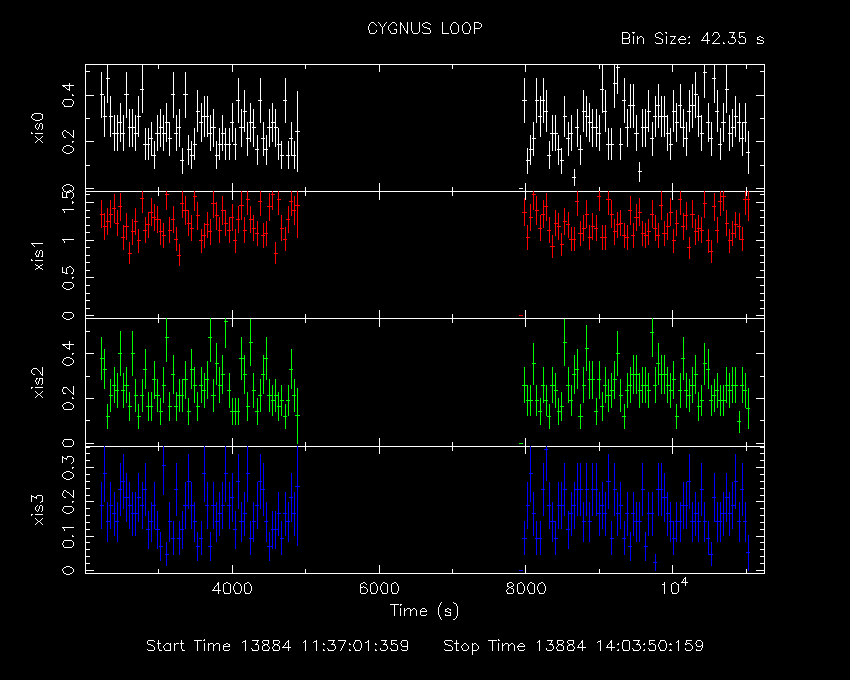
Task: Click the 0.5 tick label on xis1 axis
Action: tap(68, 278)
